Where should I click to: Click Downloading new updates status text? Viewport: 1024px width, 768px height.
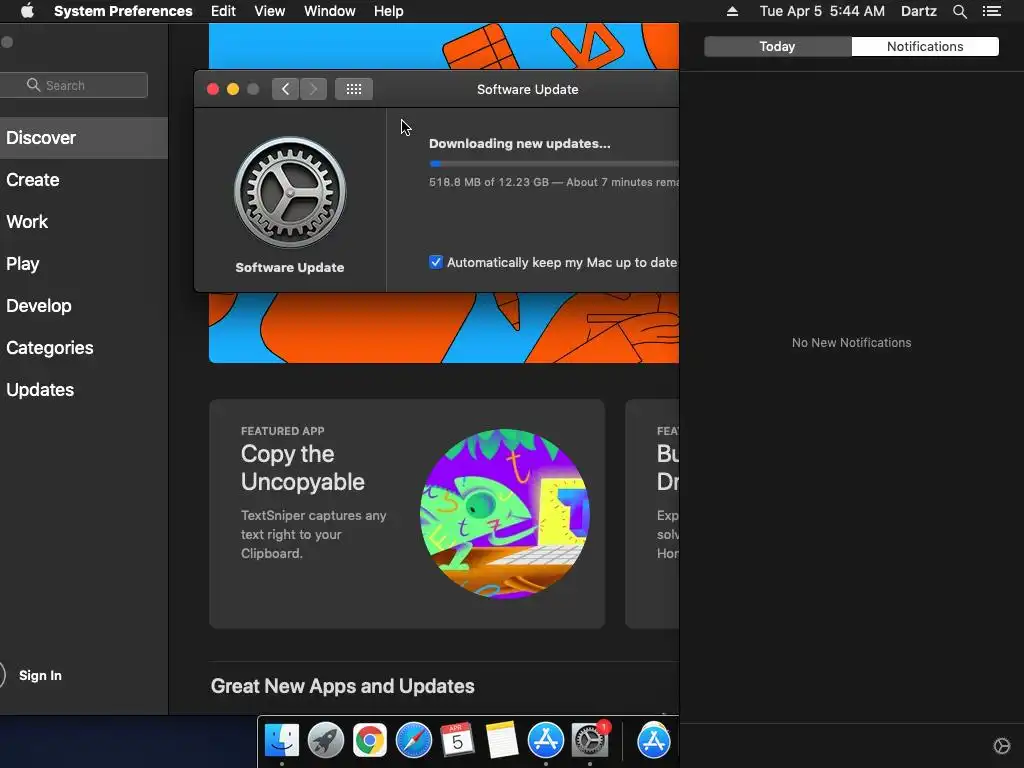click(520, 144)
